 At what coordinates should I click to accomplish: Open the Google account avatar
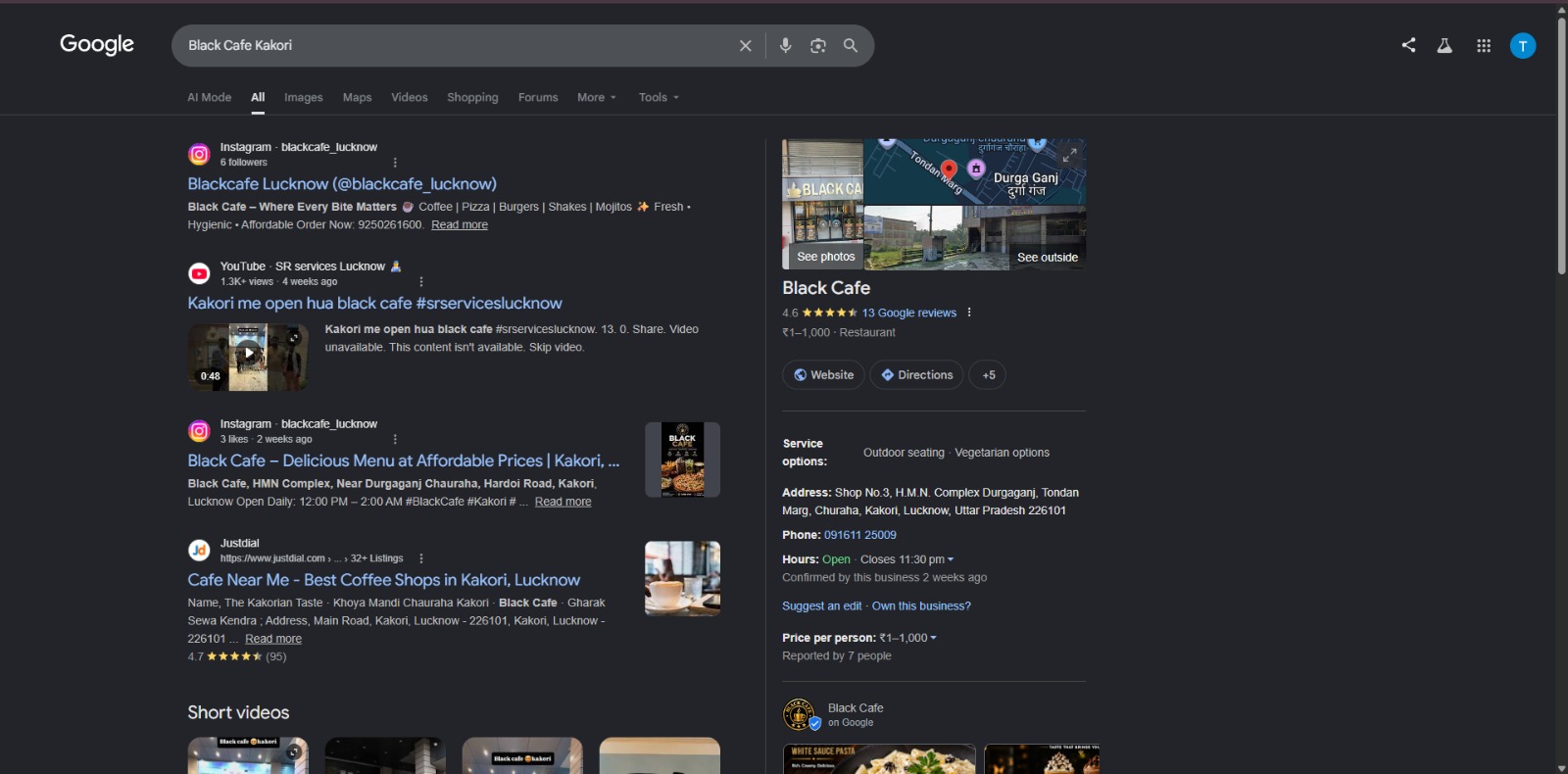(x=1523, y=46)
